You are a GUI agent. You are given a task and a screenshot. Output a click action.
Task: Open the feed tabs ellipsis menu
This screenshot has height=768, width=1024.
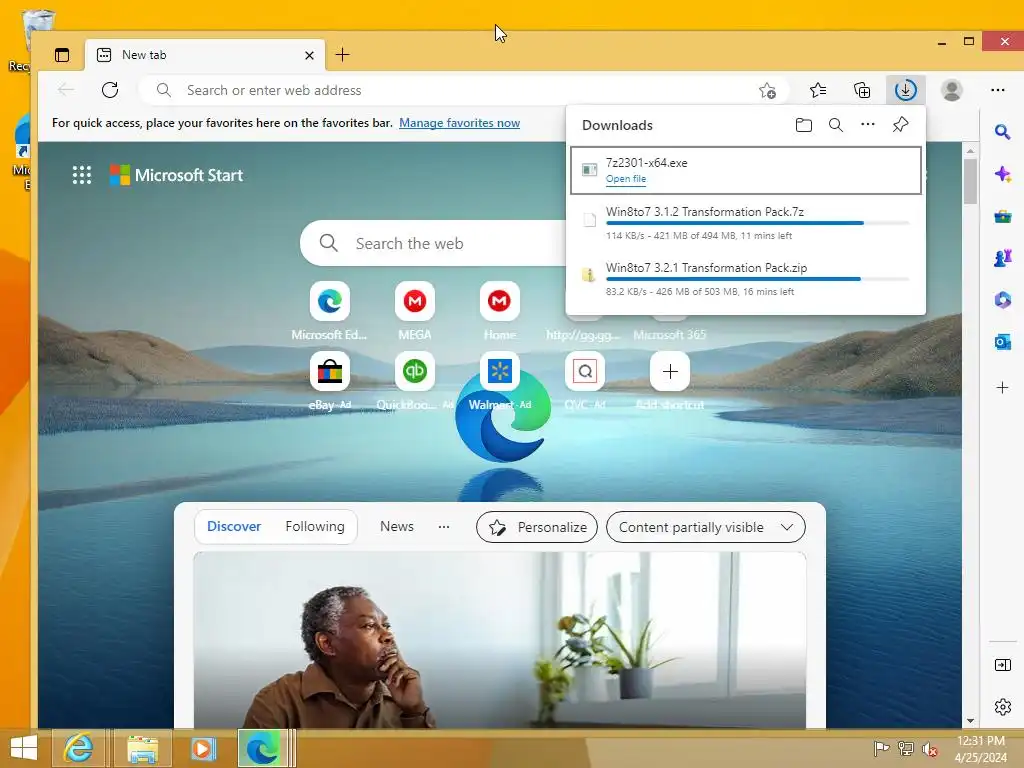[443, 526]
